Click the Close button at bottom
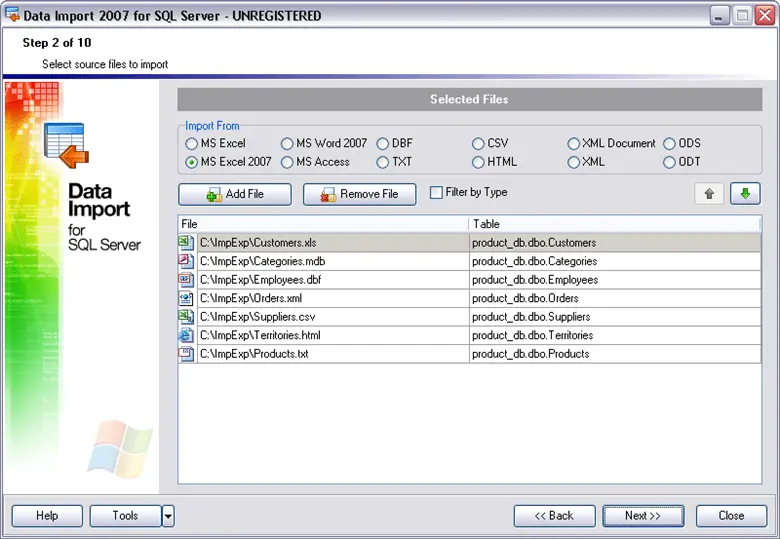Viewport: 780px width, 539px height. [x=731, y=516]
